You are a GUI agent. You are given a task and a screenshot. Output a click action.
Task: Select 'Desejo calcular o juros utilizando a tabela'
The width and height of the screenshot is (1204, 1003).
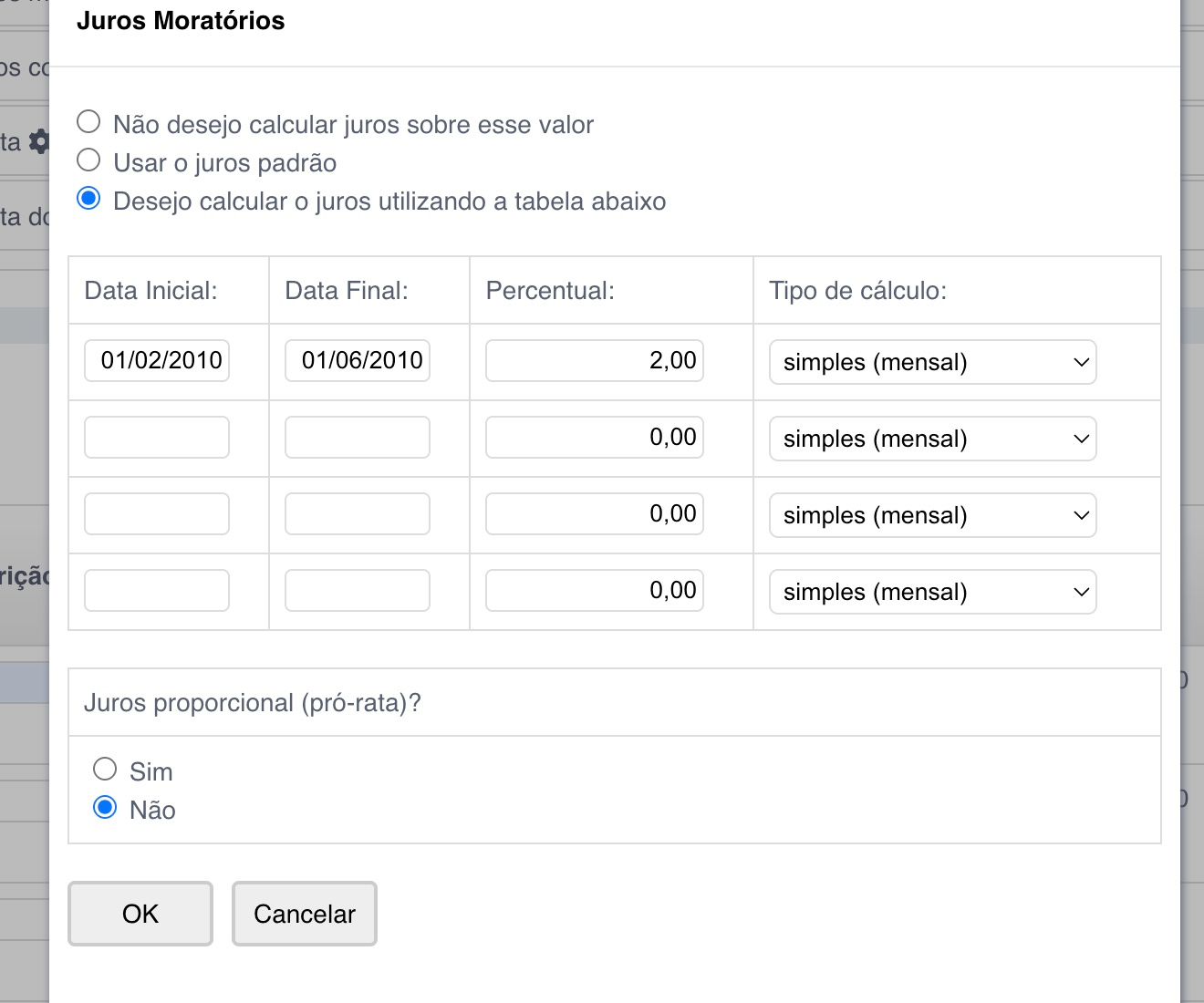(88, 199)
